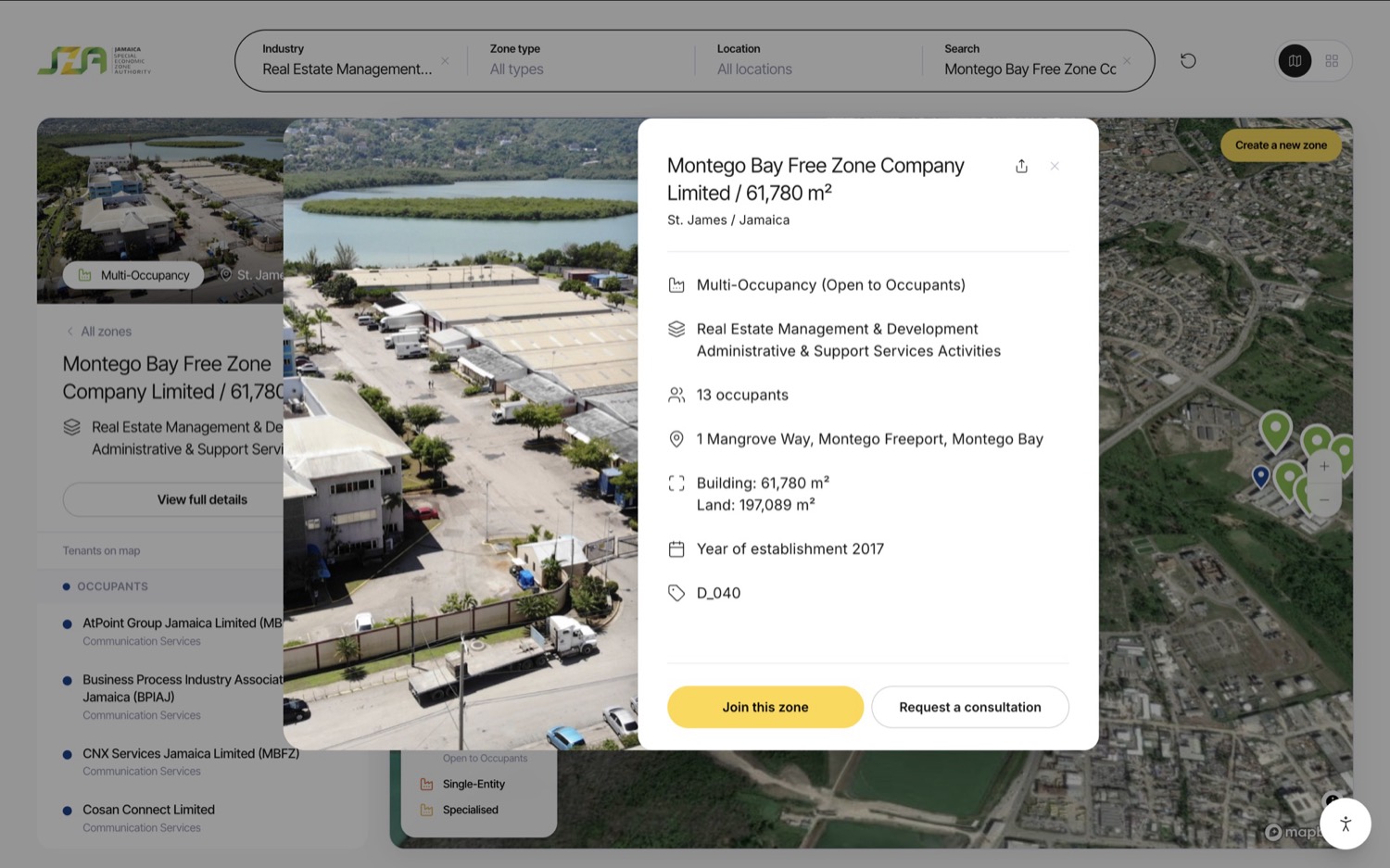Click "Multi-Occupancy (Open to Occupants)" text
The image size is (1390, 868).
coord(830,285)
